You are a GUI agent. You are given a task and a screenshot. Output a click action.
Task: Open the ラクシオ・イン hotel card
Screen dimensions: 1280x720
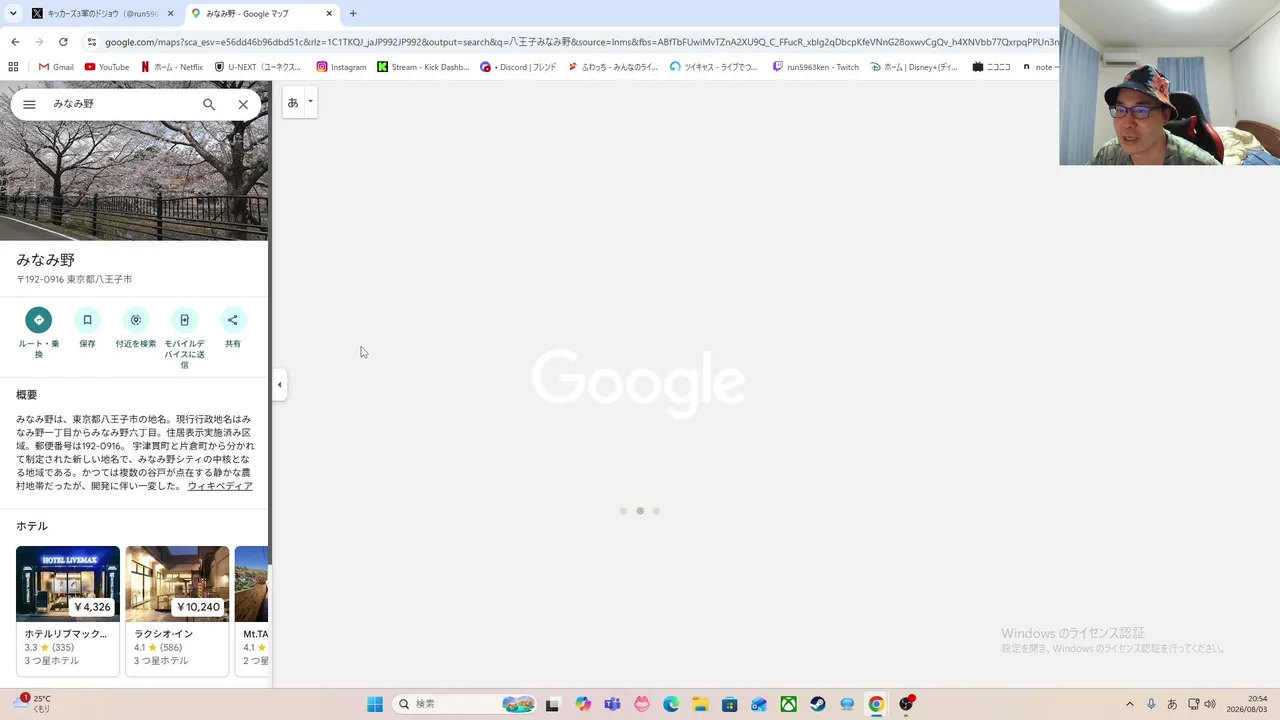(177, 611)
